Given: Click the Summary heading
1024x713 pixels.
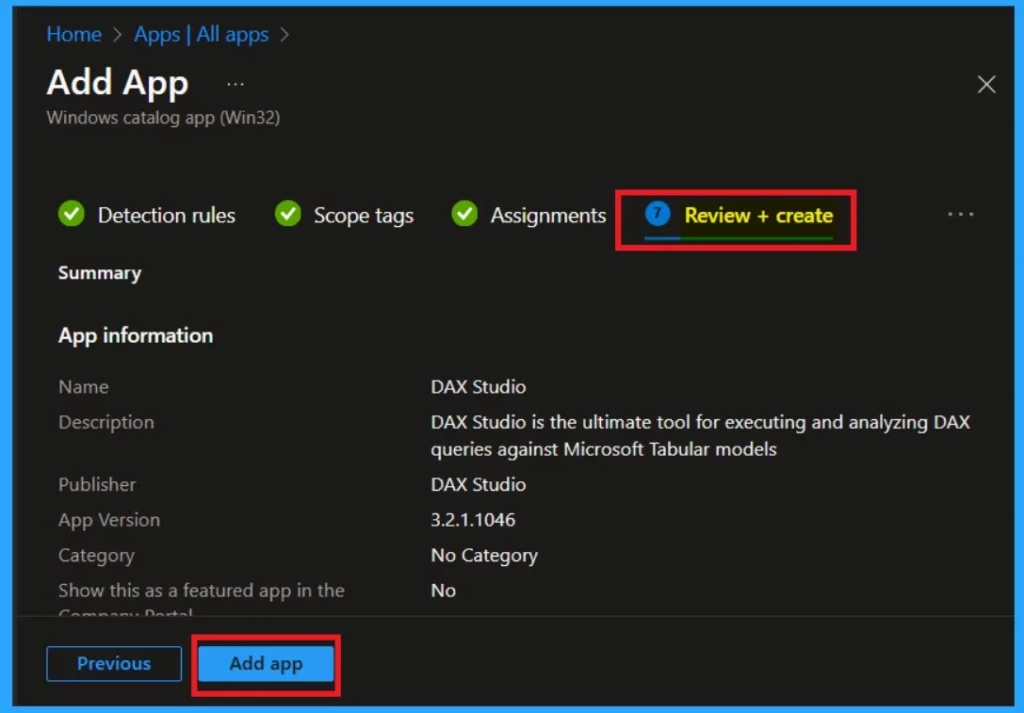Looking at the screenshot, I should (99, 273).
